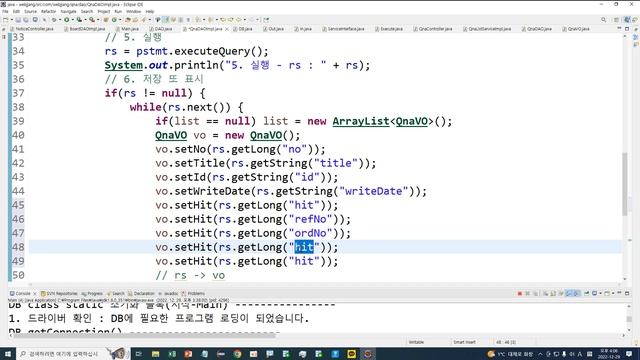Image resolution: width=640 pixels, height=360 pixels.
Task: Select the Search view tab
Action: coord(116,293)
